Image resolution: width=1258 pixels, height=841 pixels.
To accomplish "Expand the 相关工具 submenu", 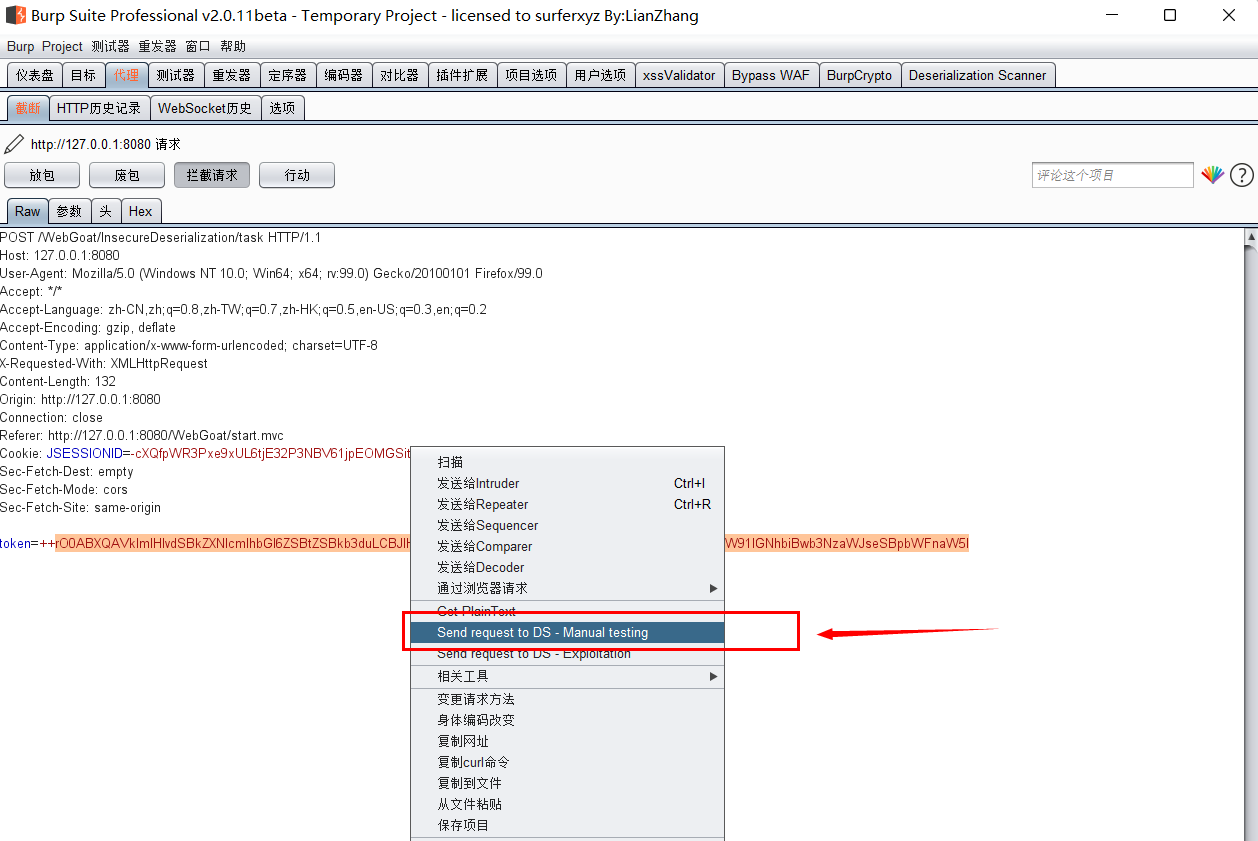I will pos(567,676).
